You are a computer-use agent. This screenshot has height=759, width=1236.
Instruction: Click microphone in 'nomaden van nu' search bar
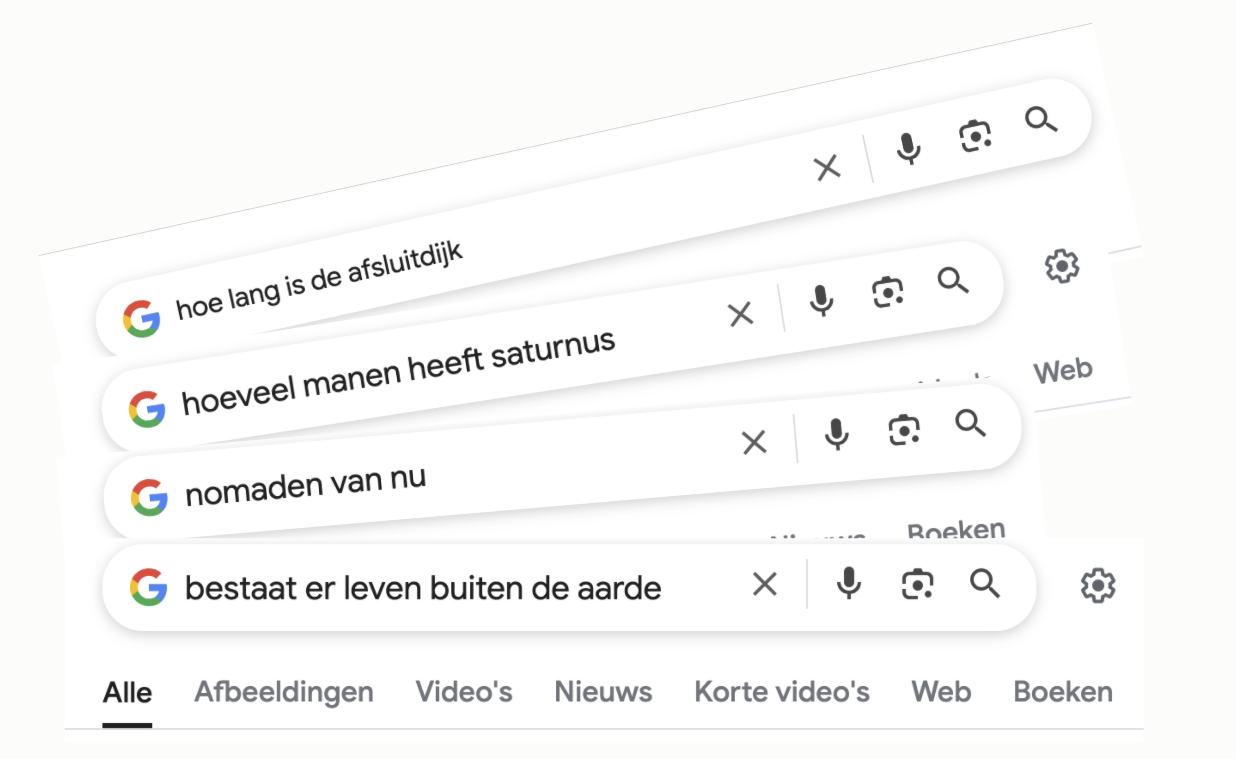(837, 434)
